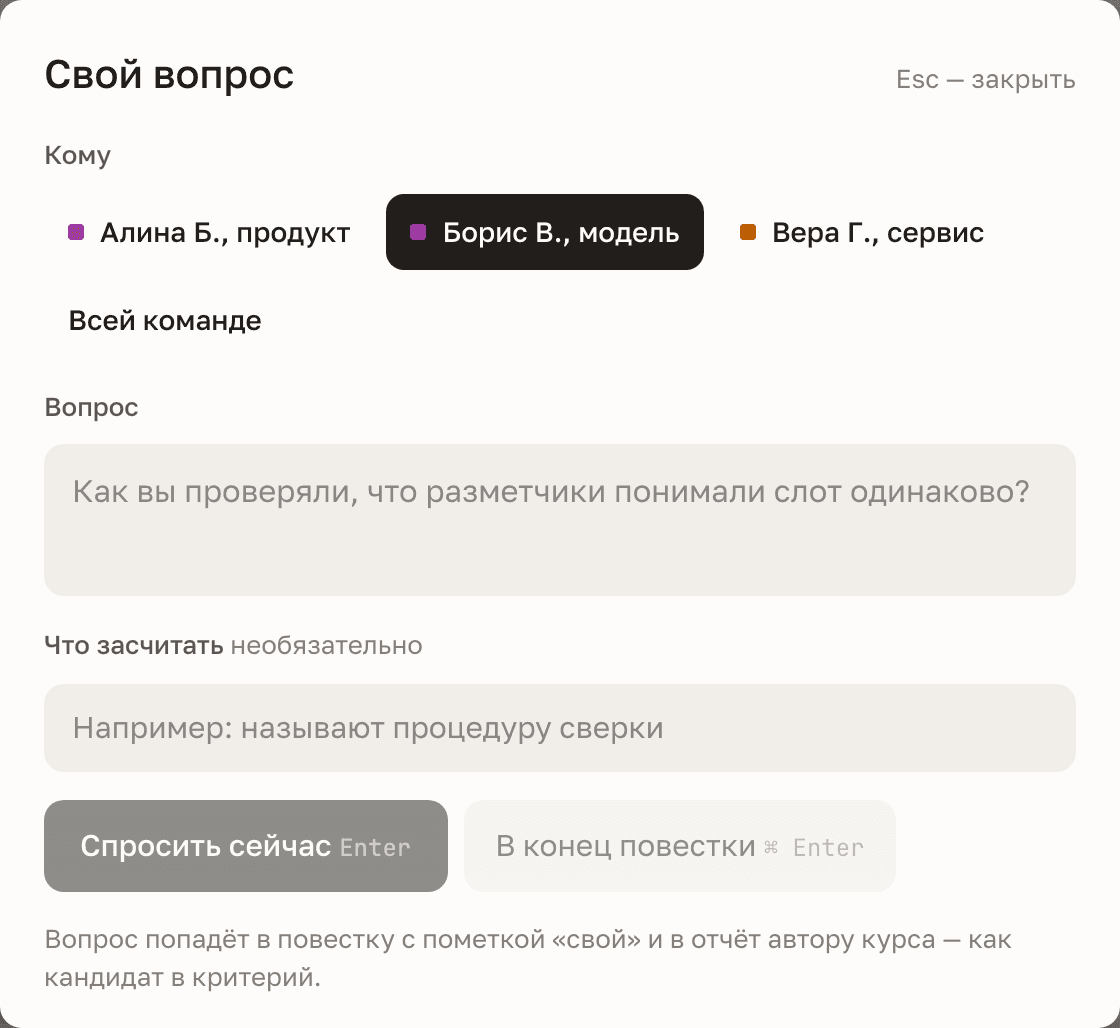
Task: Click footer note about повестку с пометкой «свой»
Action: (x=528, y=958)
